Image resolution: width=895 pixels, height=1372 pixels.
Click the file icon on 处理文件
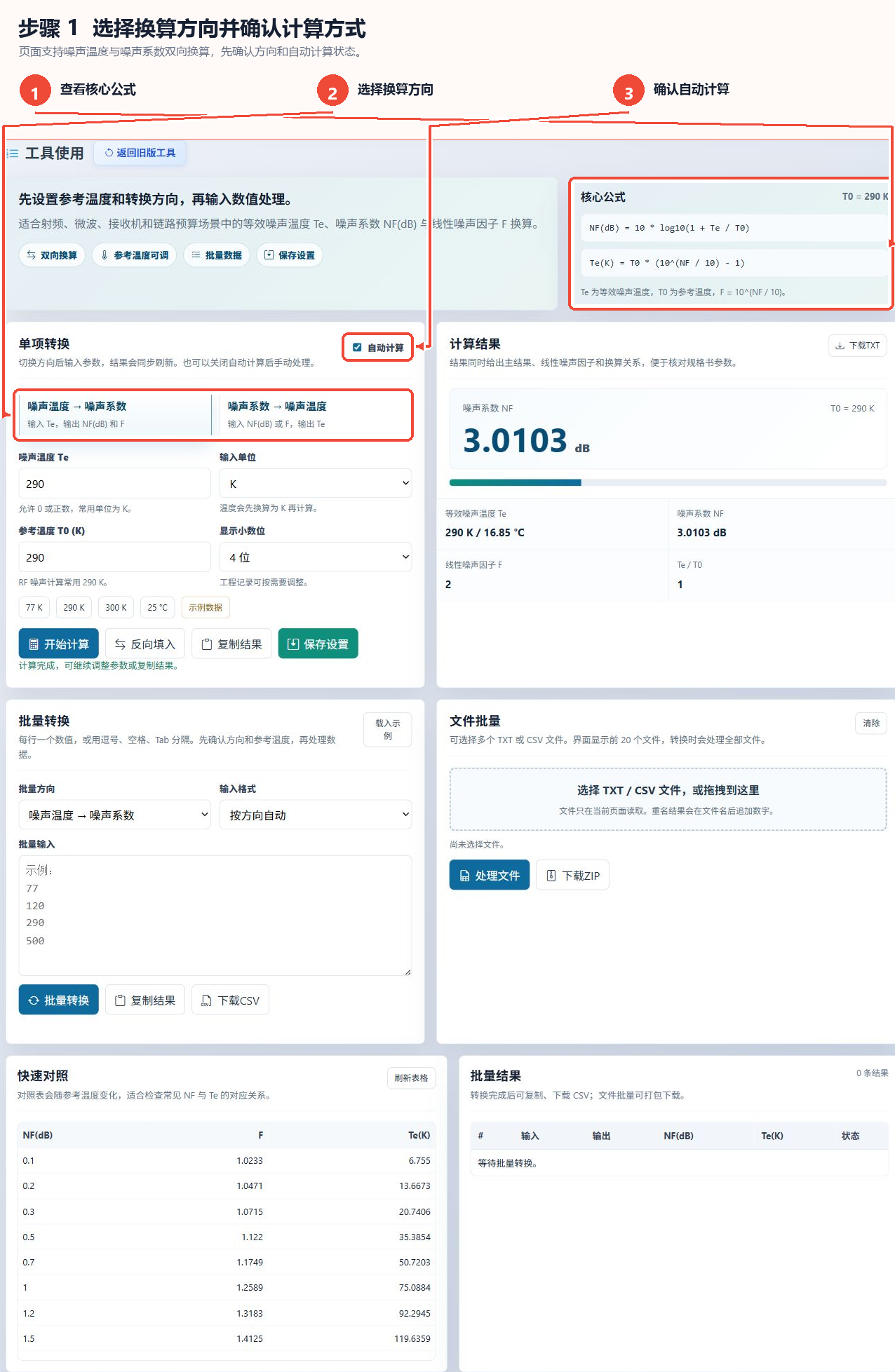point(464,876)
